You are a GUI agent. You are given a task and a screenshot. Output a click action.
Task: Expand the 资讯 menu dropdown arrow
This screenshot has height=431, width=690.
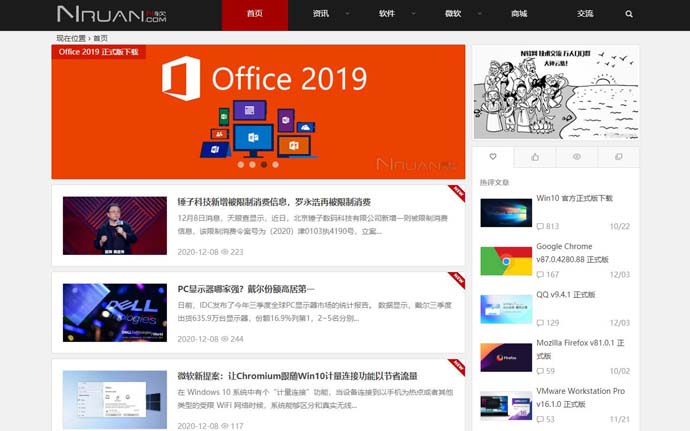[348, 14]
